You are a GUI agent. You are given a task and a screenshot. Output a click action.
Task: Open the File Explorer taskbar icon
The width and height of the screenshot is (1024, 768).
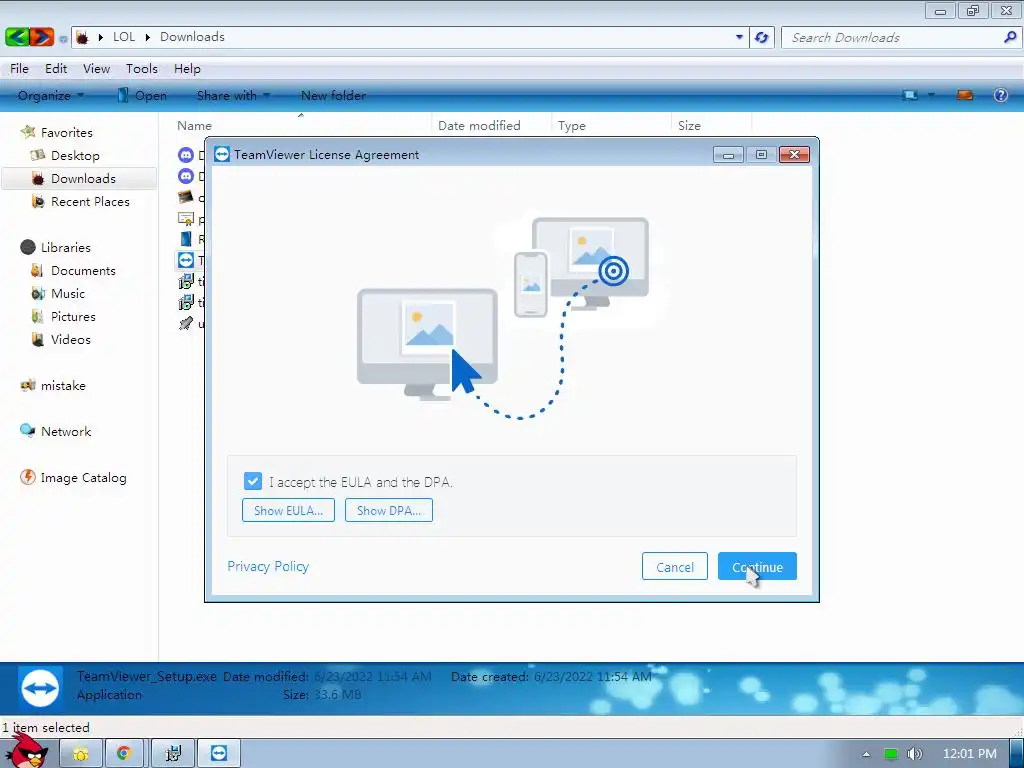[80, 754]
